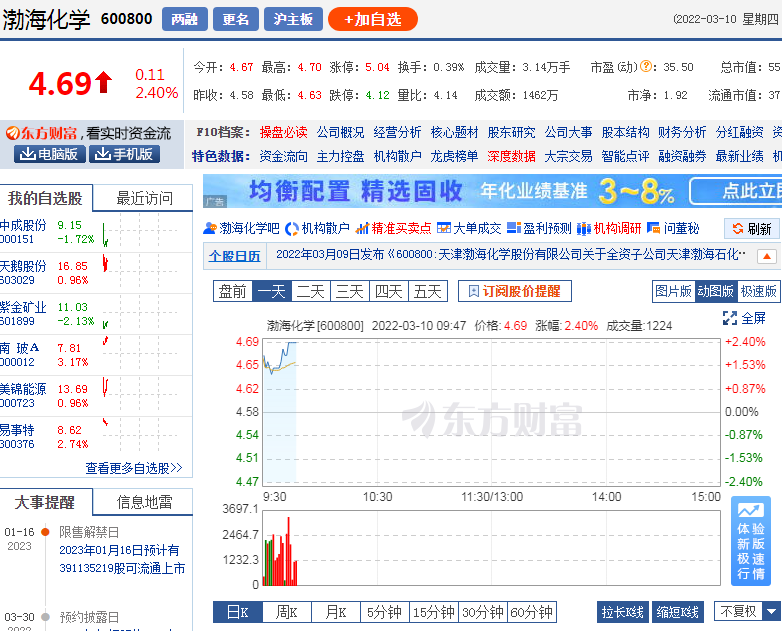The height and width of the screenshot is (631, 782).
Task: Switch to 信息地雷 tab
Action: click(144, 502)
